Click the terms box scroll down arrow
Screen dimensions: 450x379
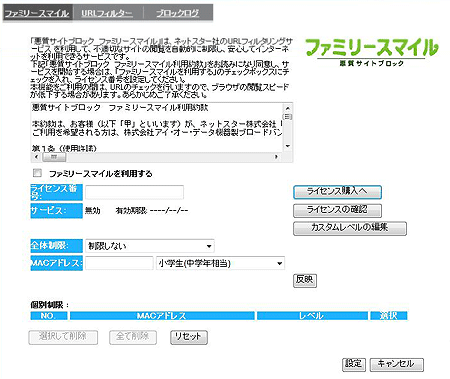[x=288, y=146]
